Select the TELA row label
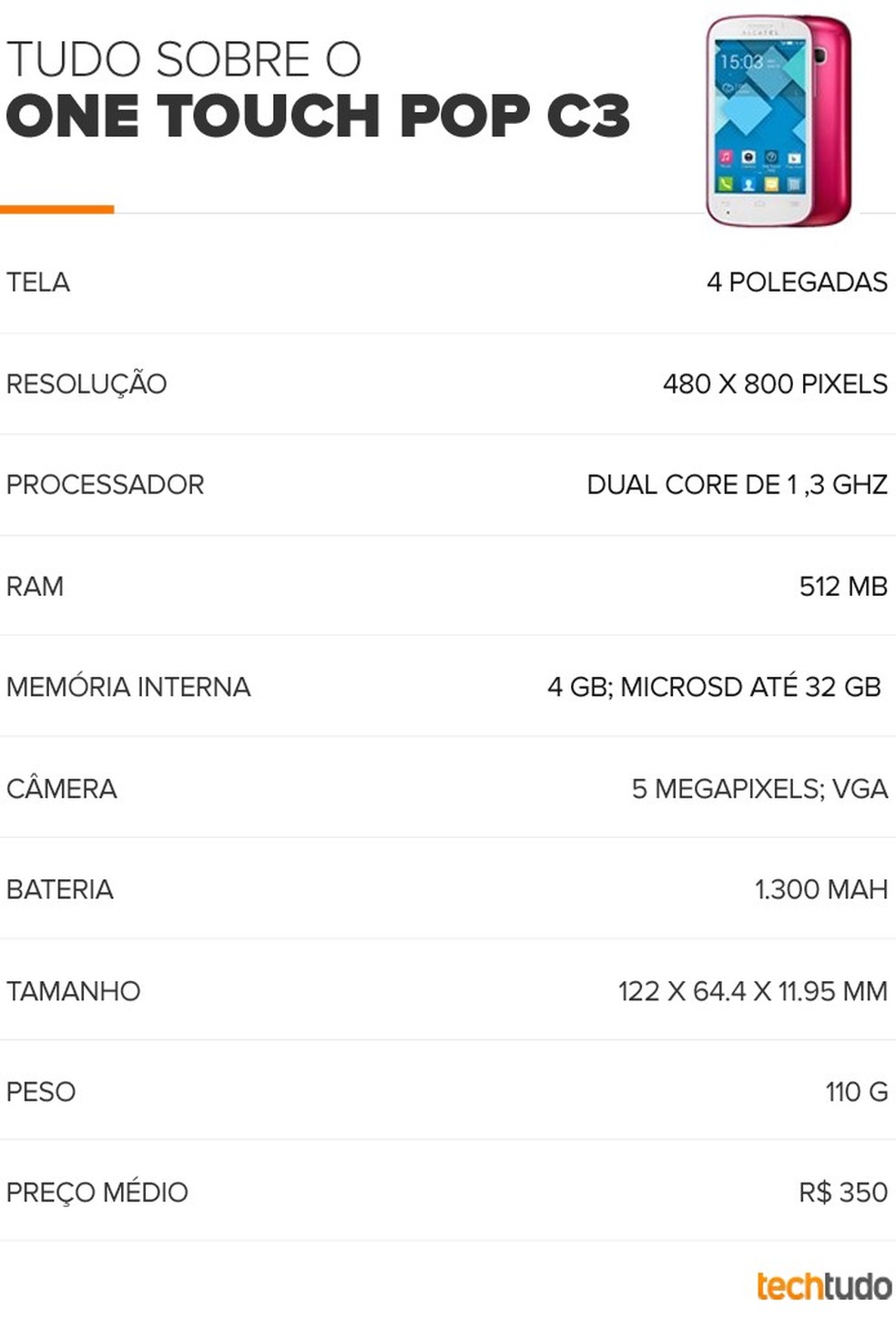Viewport: 896px width, 1341px height. pyautogui.click(x=38, y=282)
